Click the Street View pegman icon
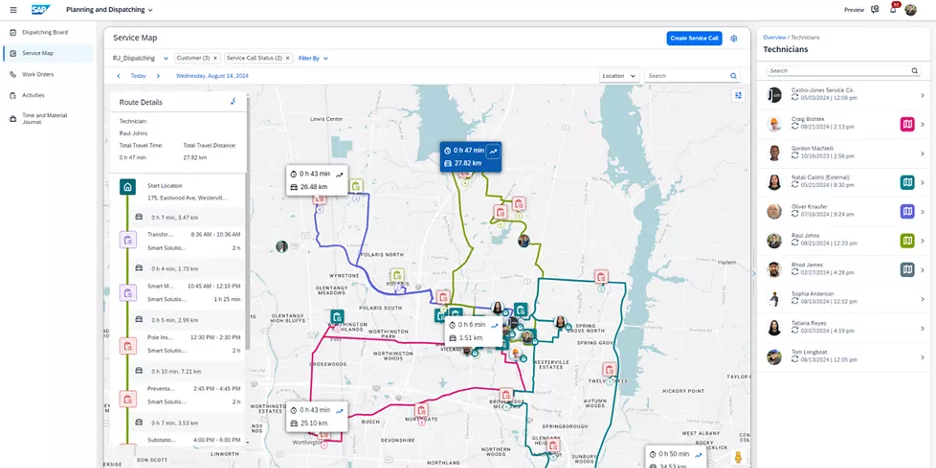The width and height of the screenshot is (936, 468). tap(738, 457)
